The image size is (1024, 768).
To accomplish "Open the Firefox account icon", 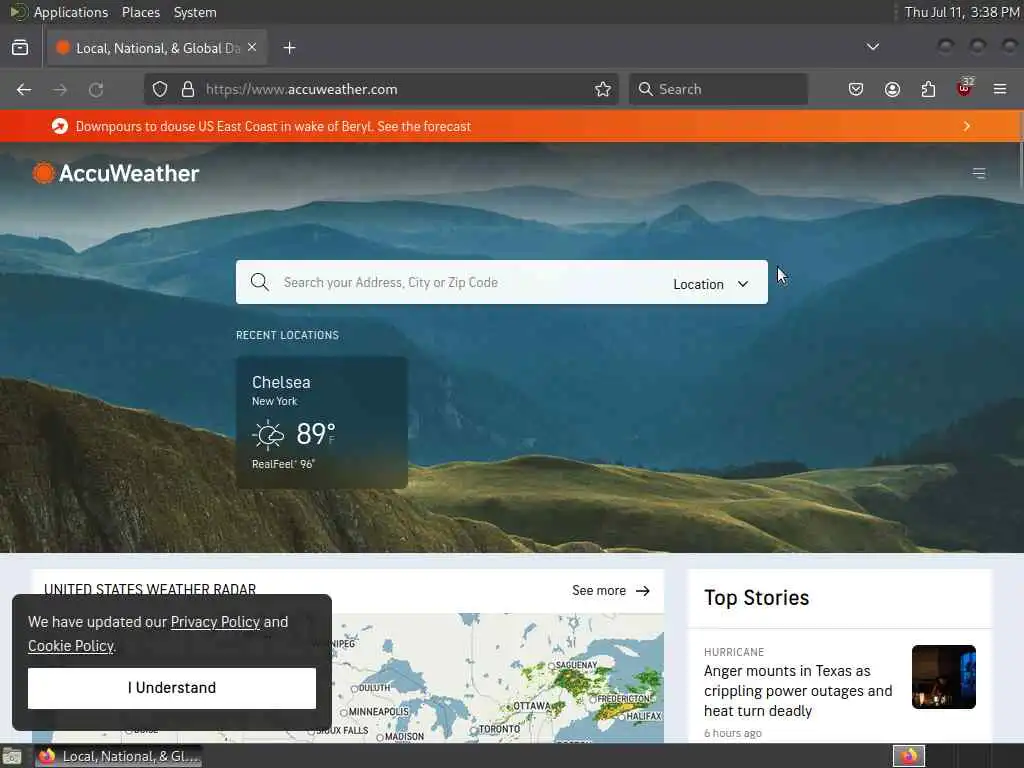I will [x=892, y=89].
